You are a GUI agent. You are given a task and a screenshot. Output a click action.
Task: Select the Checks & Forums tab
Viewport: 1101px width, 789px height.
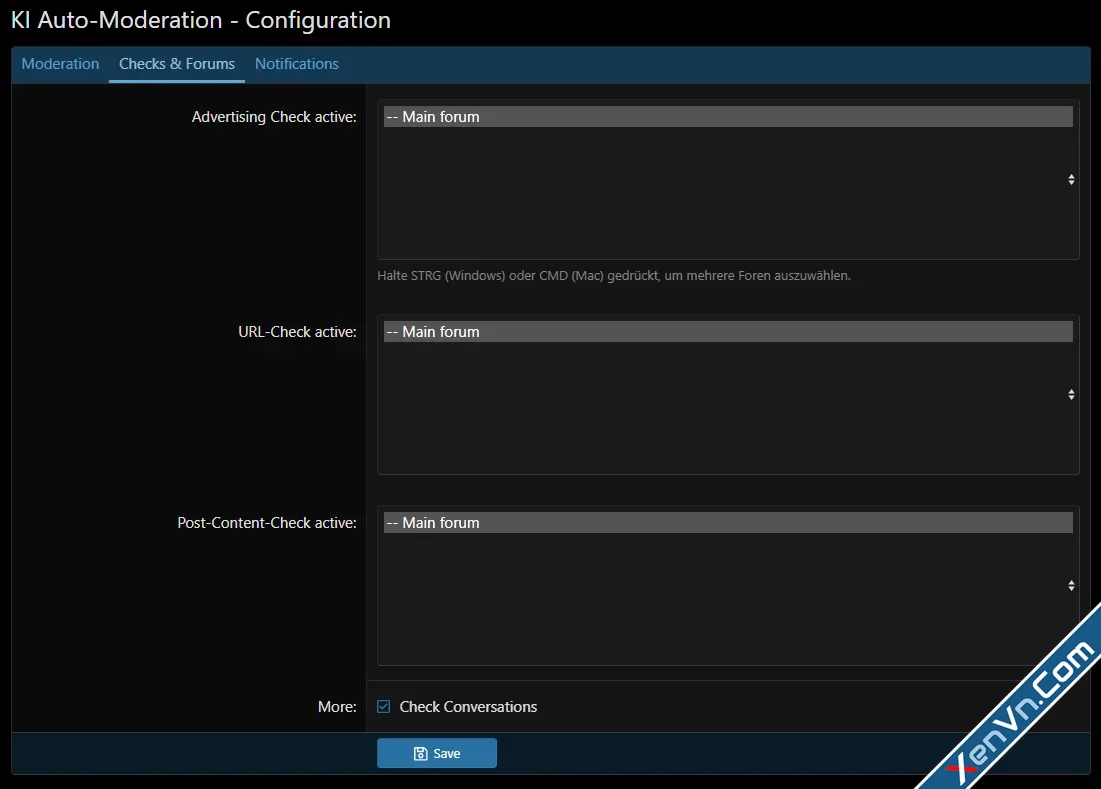pyautogui.click(x=177, y=64)
